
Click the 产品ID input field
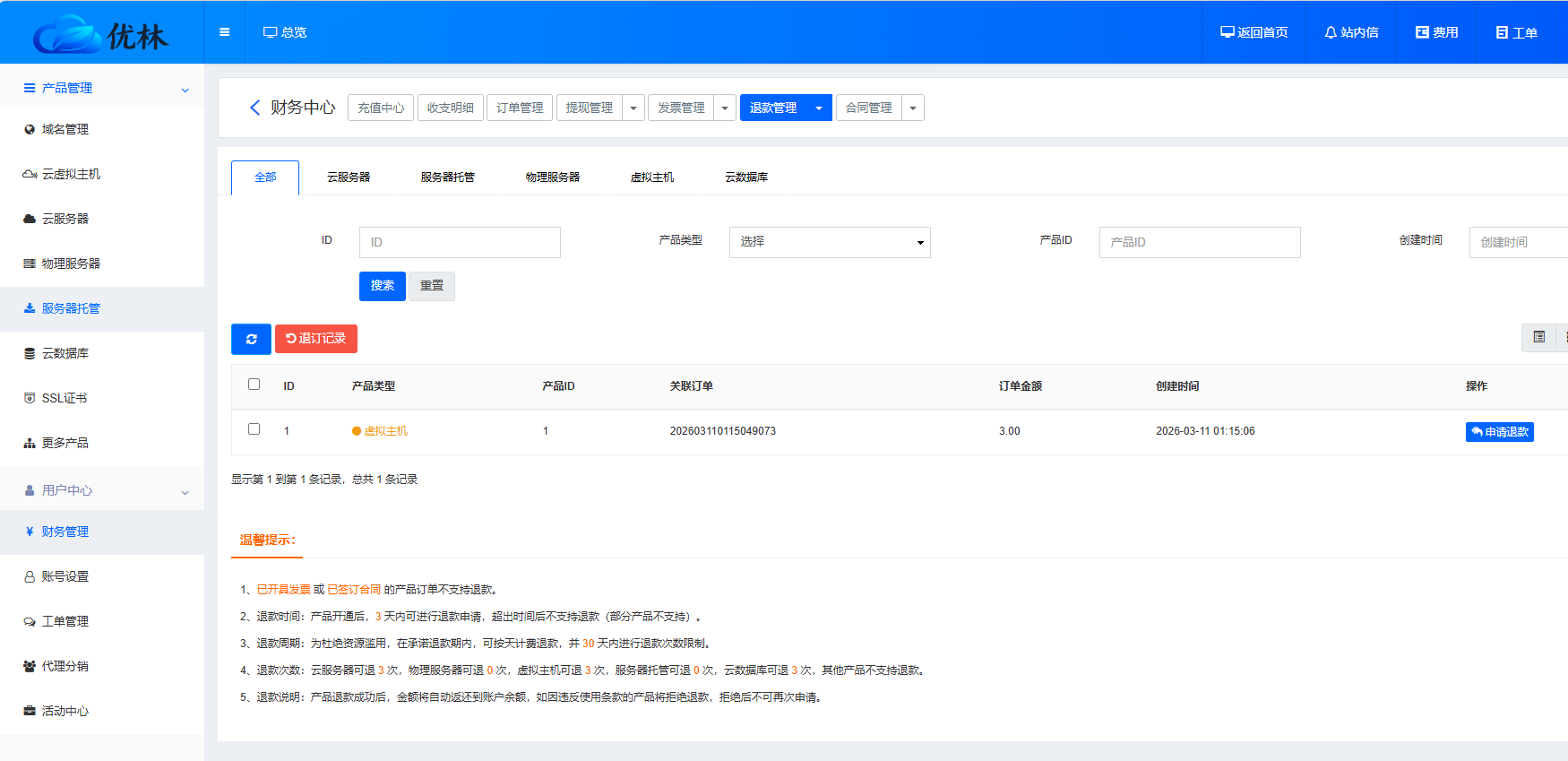(1199, 242)
